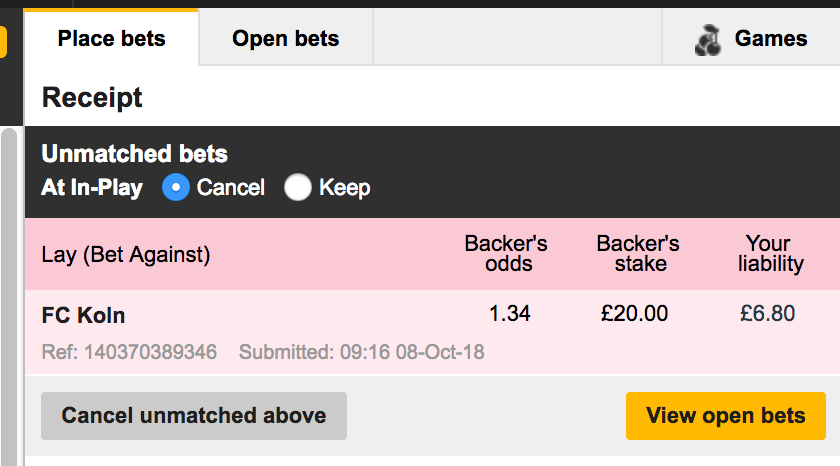Viewport: 840px width, 466px height.
Task: Click the £6.80 liability value
Action: pyautogui.click(x=767, y=313)
